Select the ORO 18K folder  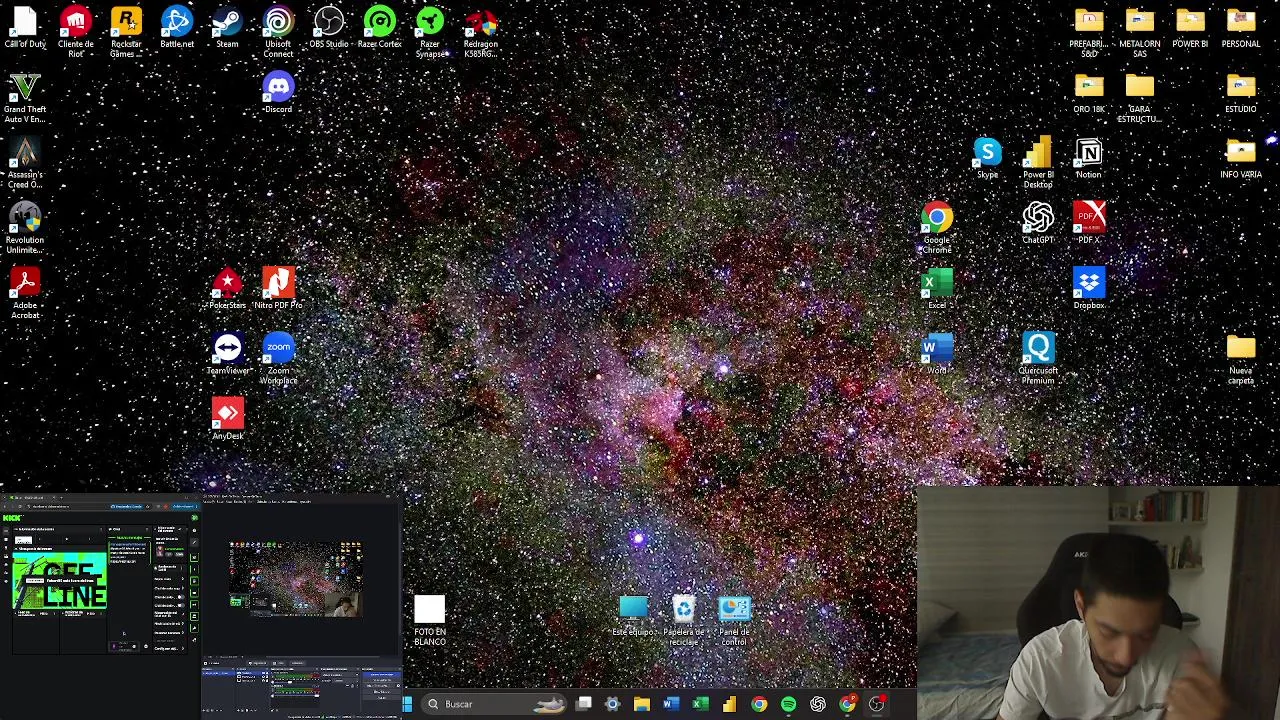pyautogui.click(x=1089, y=92)
